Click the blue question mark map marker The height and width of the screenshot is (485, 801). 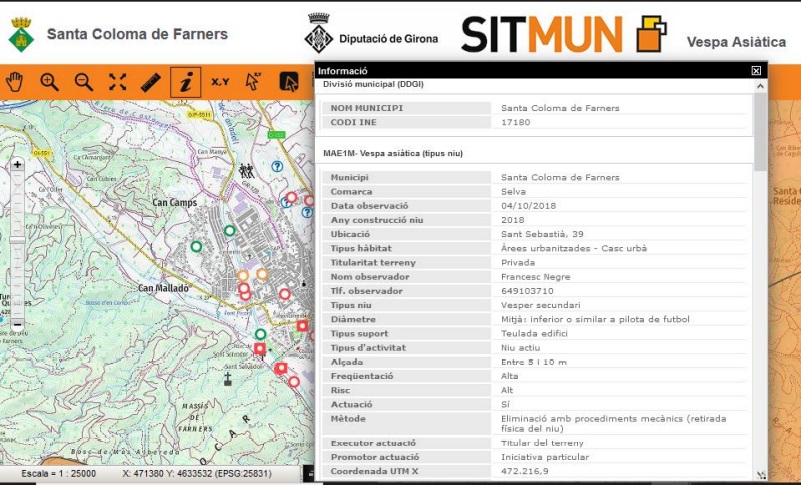click(277, 166)
